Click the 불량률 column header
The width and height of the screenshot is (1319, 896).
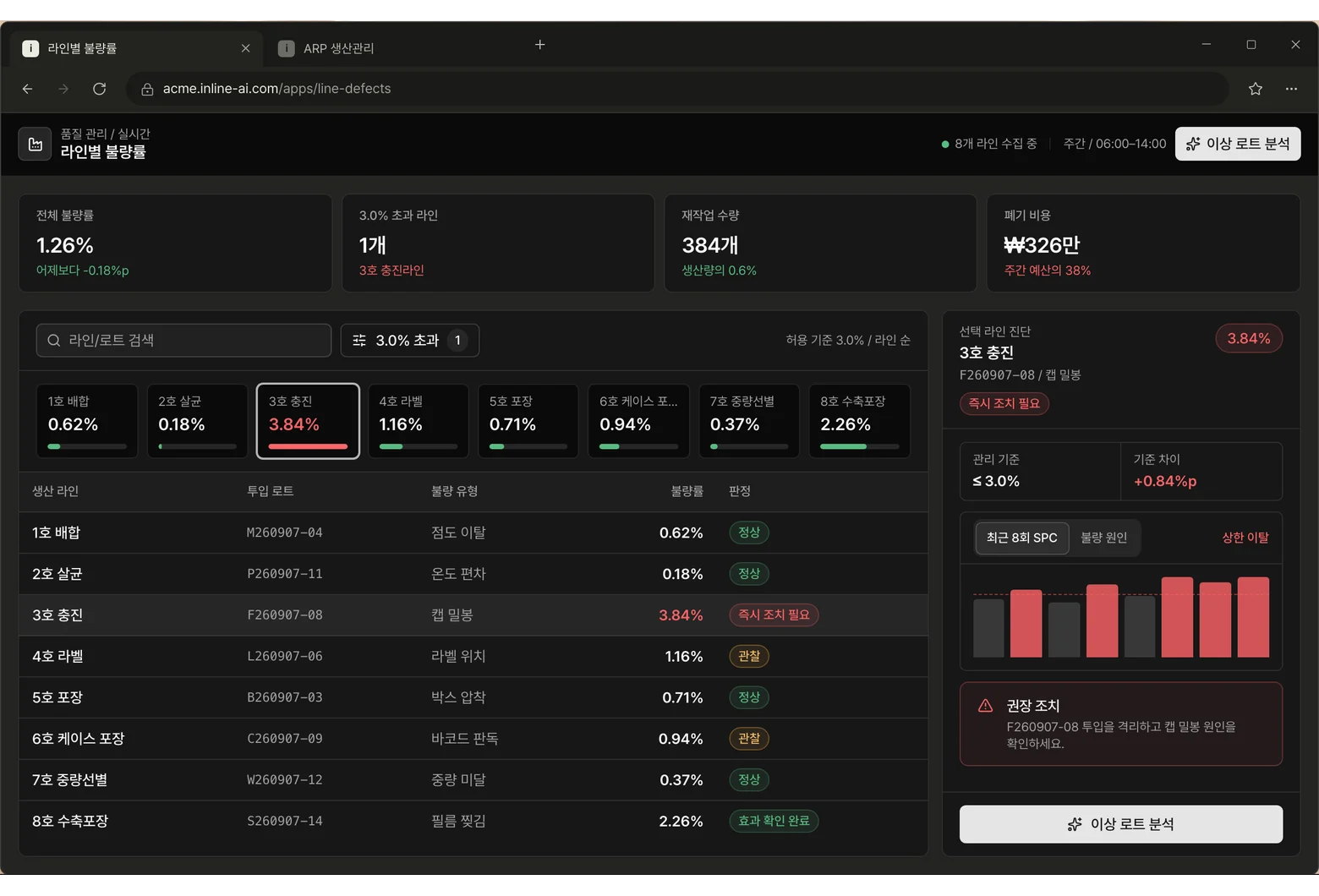point(687,491)
